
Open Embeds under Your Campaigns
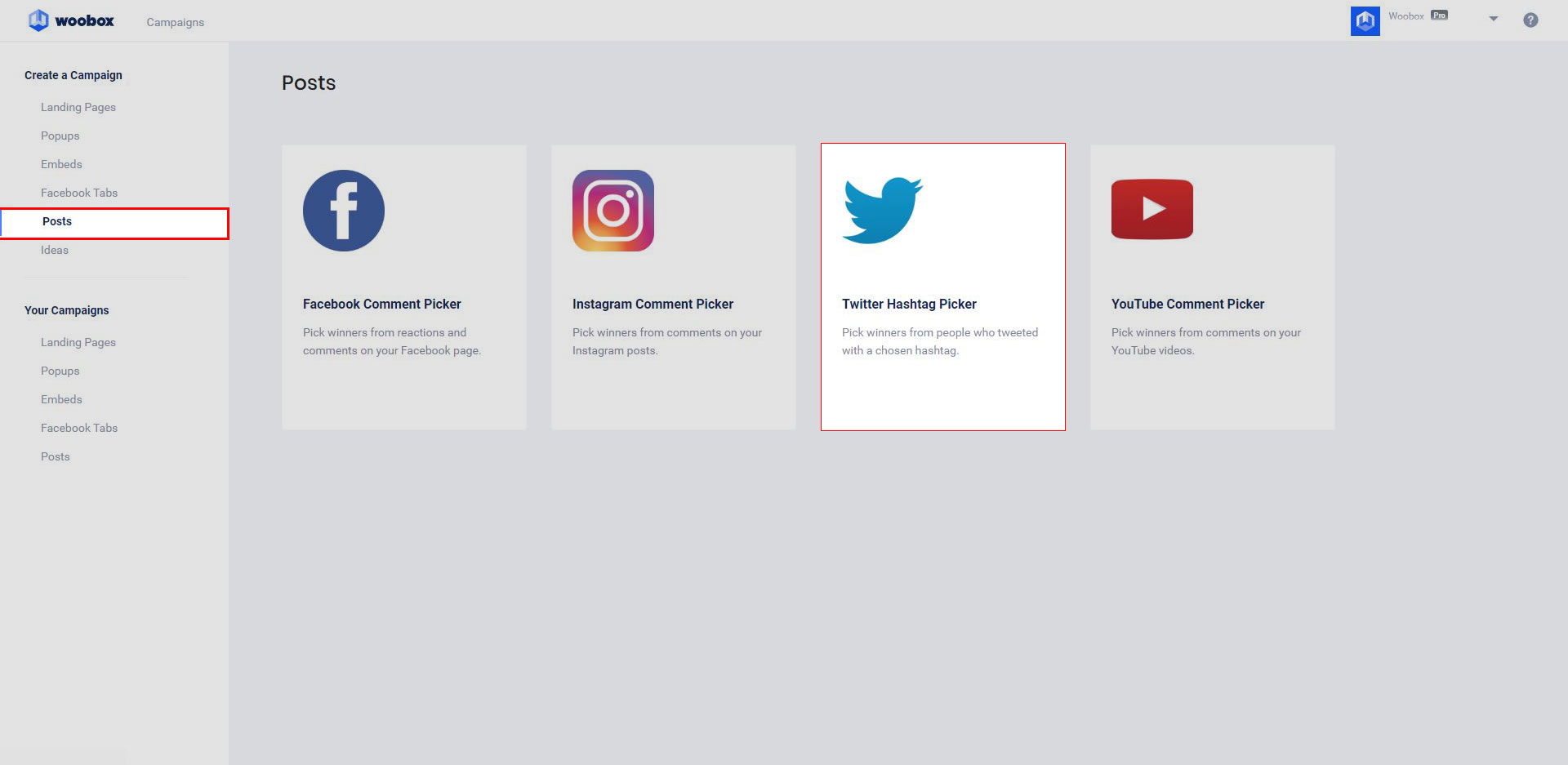[x=61, y=399]
